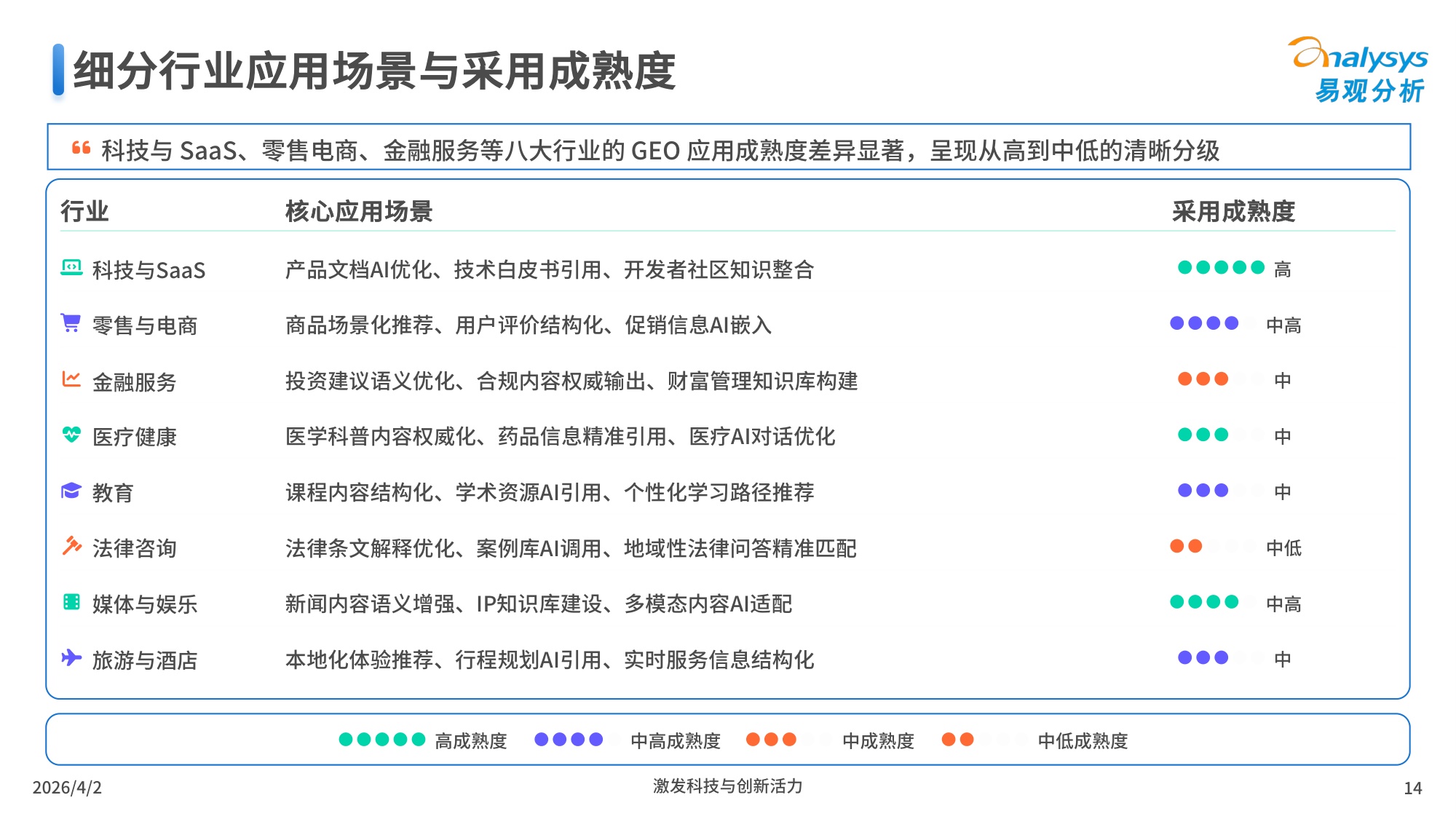Click the legend label 中低成熟度

(x=1083, y=741)
